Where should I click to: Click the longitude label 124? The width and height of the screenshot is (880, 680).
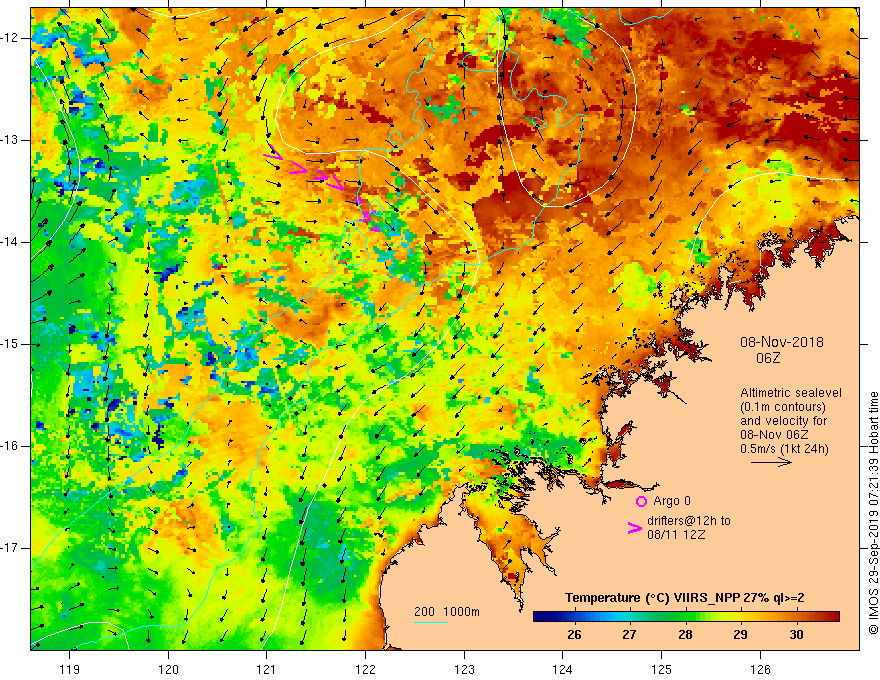point(563,669)
